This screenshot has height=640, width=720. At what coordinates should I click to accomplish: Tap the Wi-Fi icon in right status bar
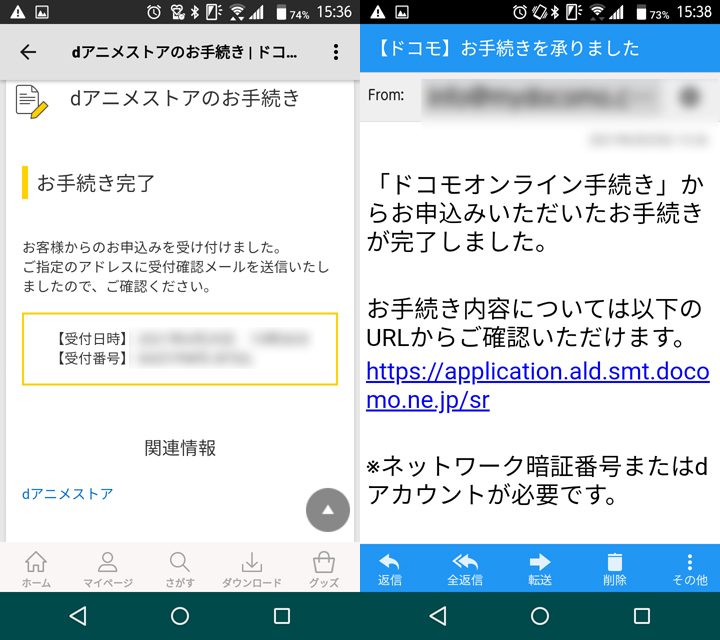[x=597, y=12]
